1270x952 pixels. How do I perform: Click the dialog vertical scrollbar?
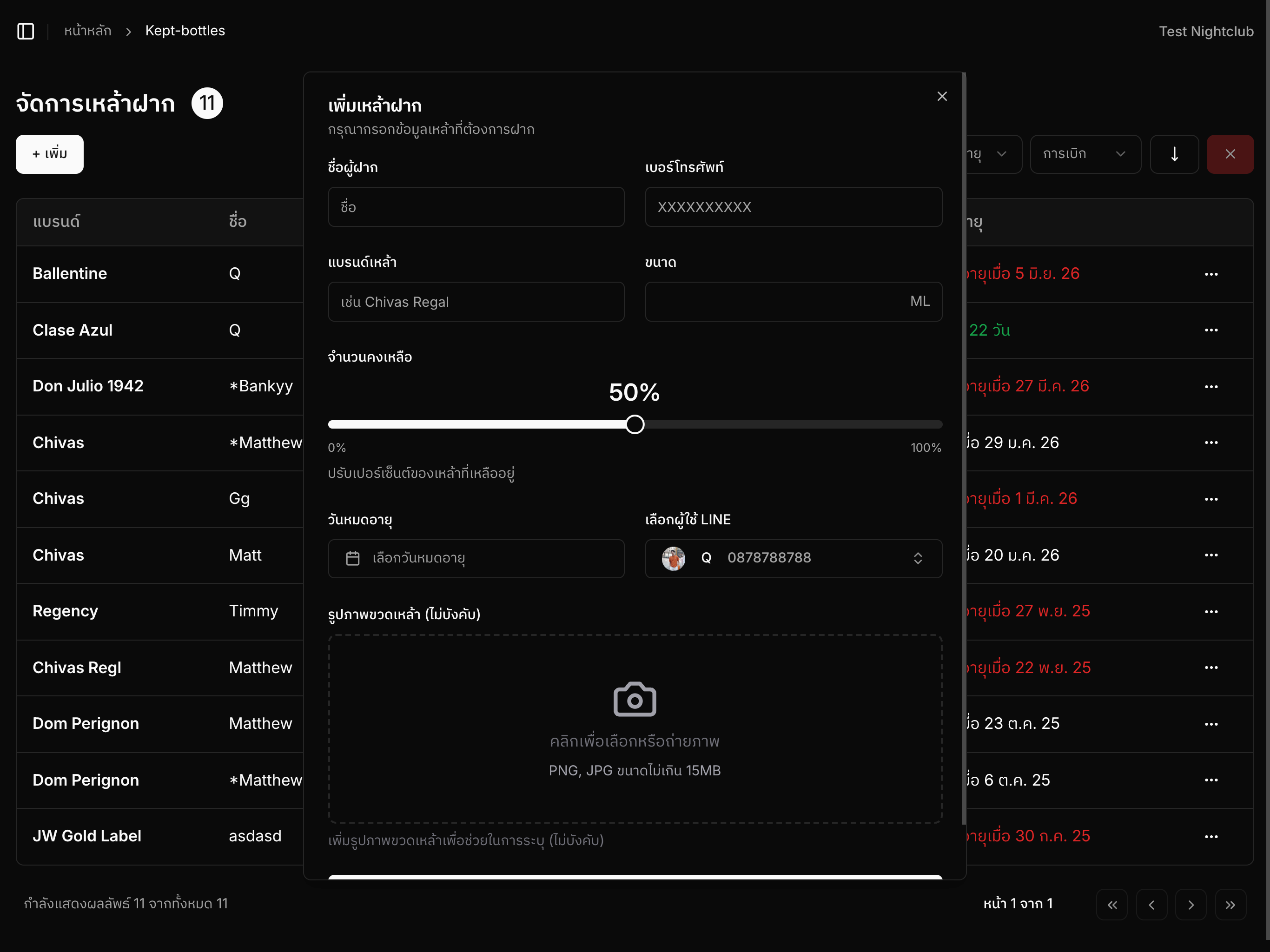pyautogui.click(x=964, y=448)
